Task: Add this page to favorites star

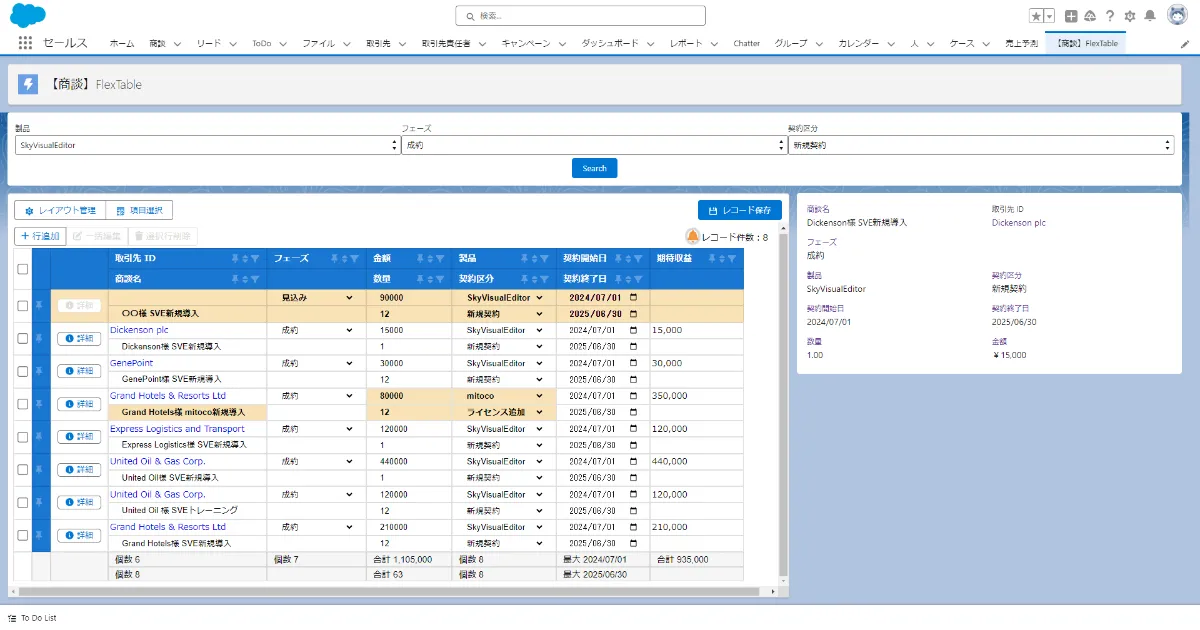Action: 1037,16
